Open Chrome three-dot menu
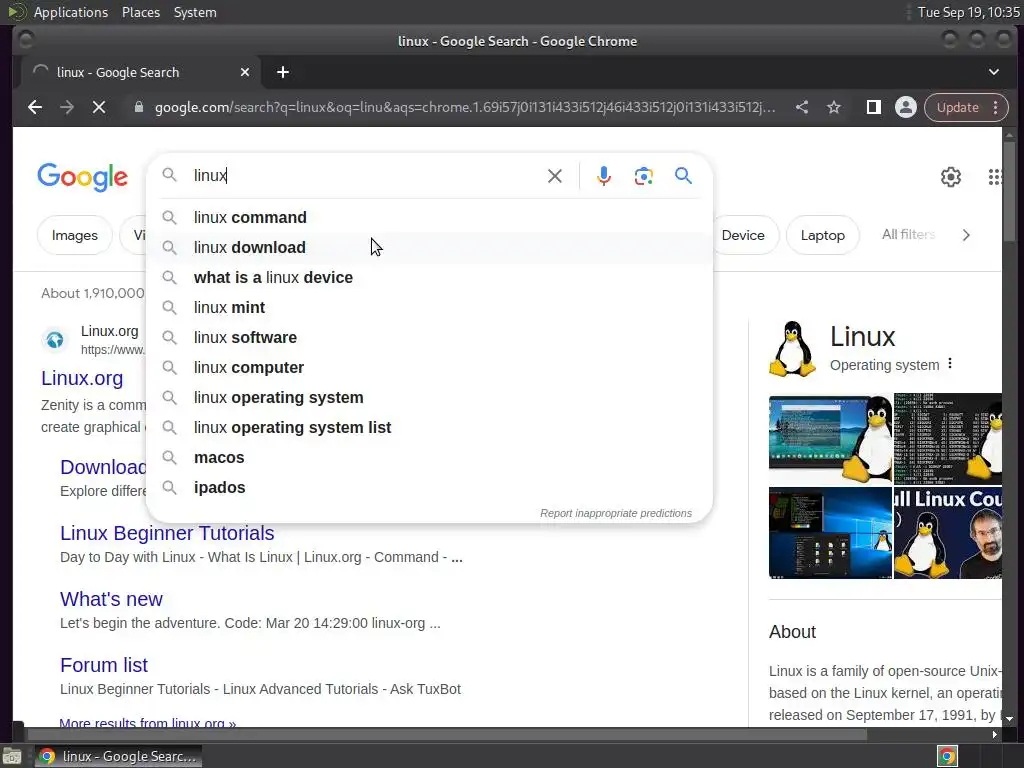This screenshot has height=768, width=1024. tap(995, 107)
